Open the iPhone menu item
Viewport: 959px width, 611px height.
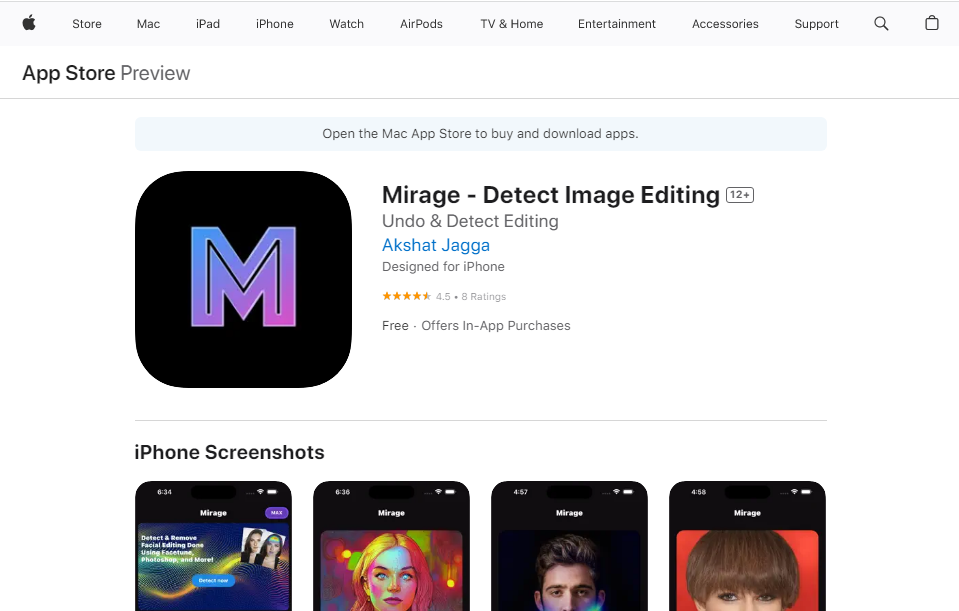[x=274, y=24]
